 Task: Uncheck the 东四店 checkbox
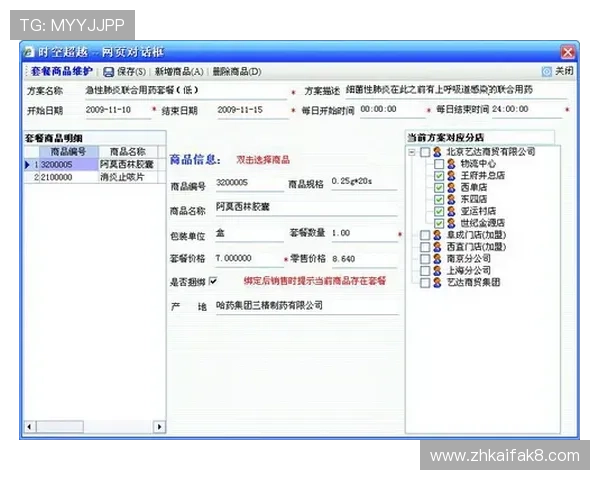pyautogui.click(x=439, y=199)
